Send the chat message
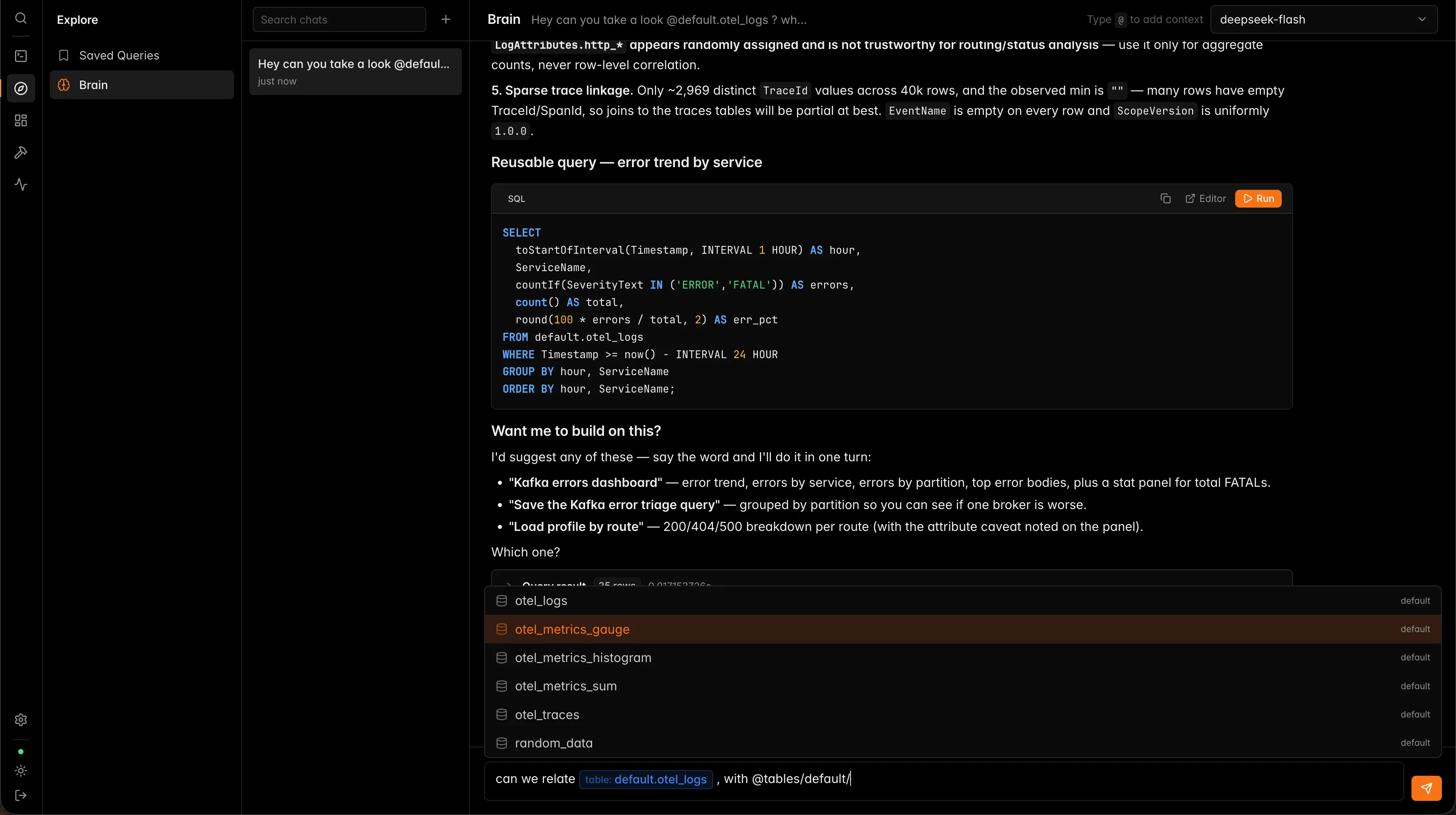1456x815 pixels. pyautogui.click(x=1426, y=788)
